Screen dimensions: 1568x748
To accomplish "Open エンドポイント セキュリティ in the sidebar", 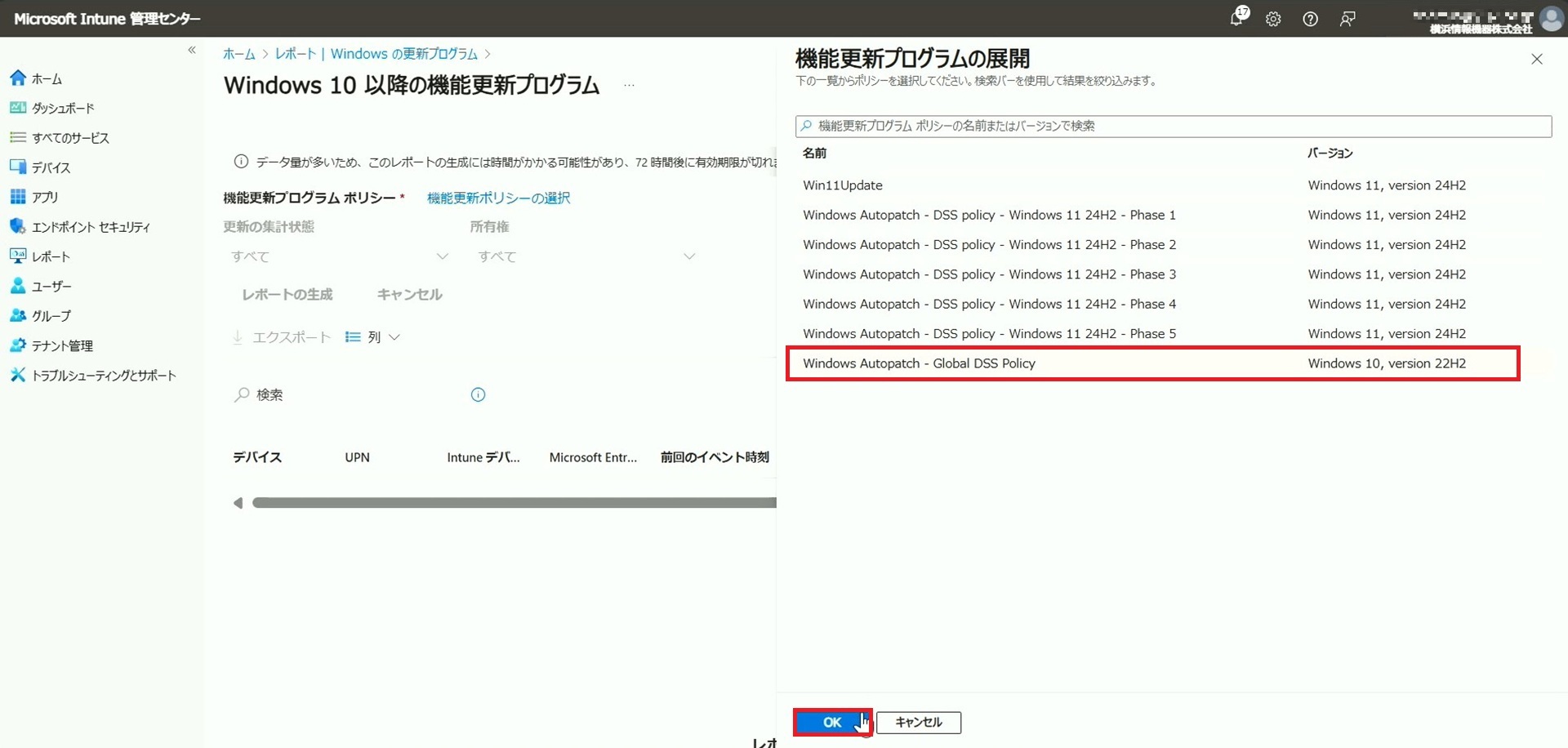I will (x=91, y=227).
